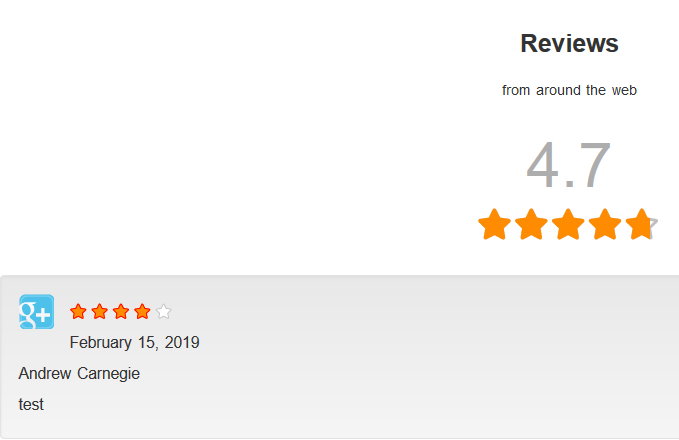Screen dimensions: 679x440
Task: Select the fourth large orange star
Action: (x=605, y=225)
